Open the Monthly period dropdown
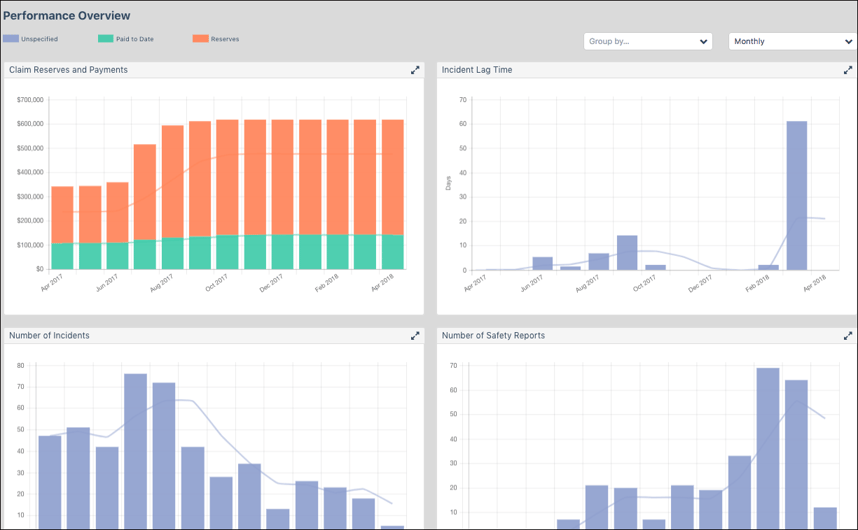 click(793, 42)
